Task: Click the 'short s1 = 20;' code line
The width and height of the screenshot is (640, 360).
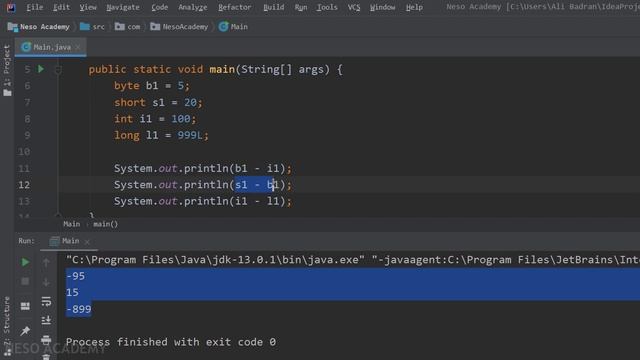Action: 158,102
